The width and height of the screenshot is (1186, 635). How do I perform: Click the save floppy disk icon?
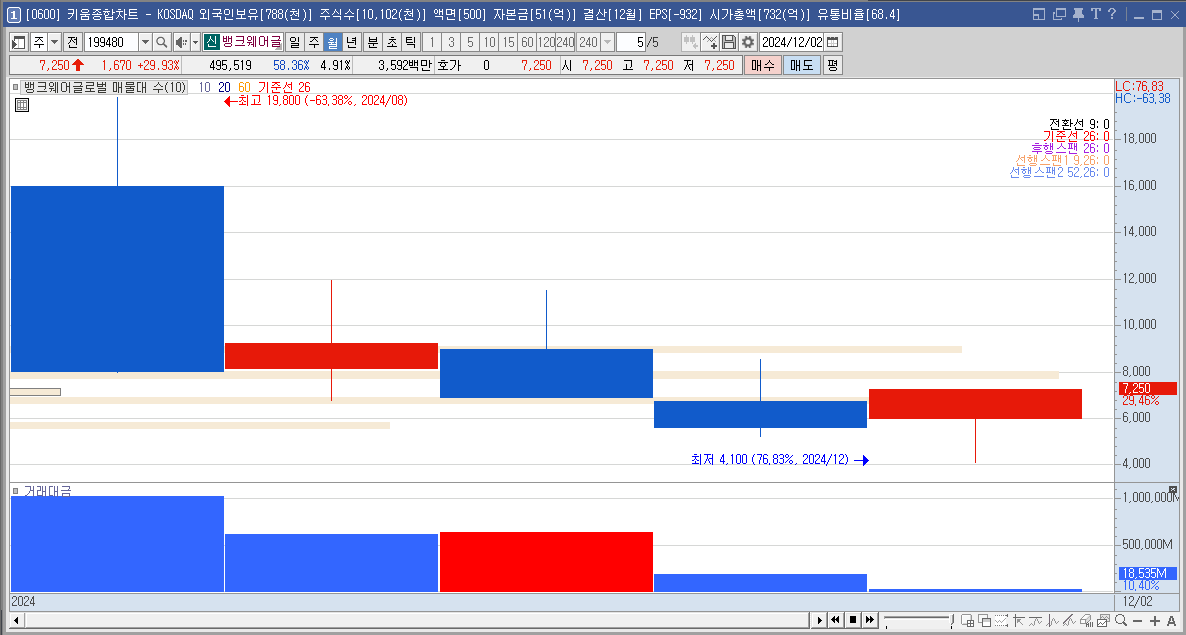click(729, 42)
